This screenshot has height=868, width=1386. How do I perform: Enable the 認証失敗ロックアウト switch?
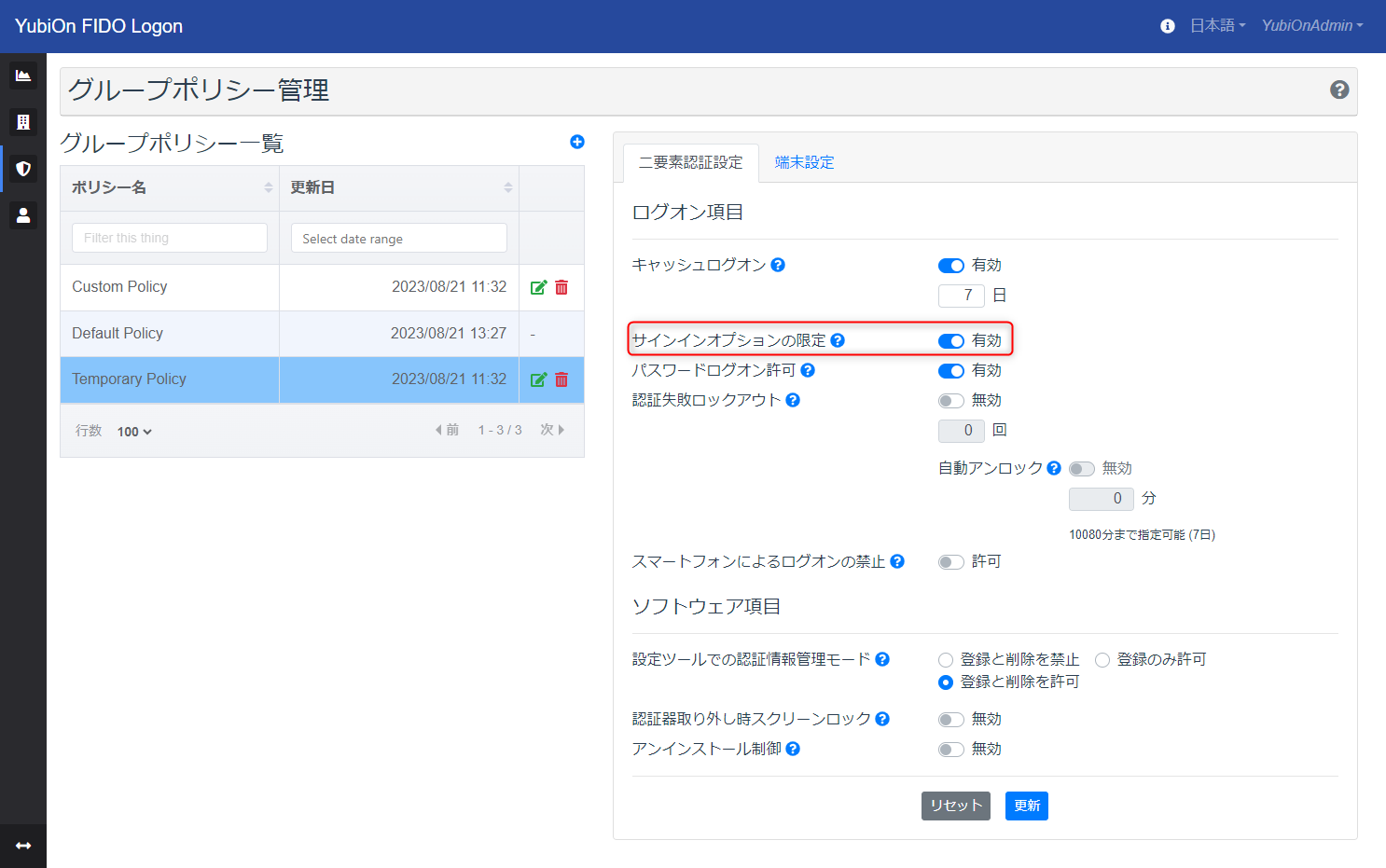tap(951, 401)
